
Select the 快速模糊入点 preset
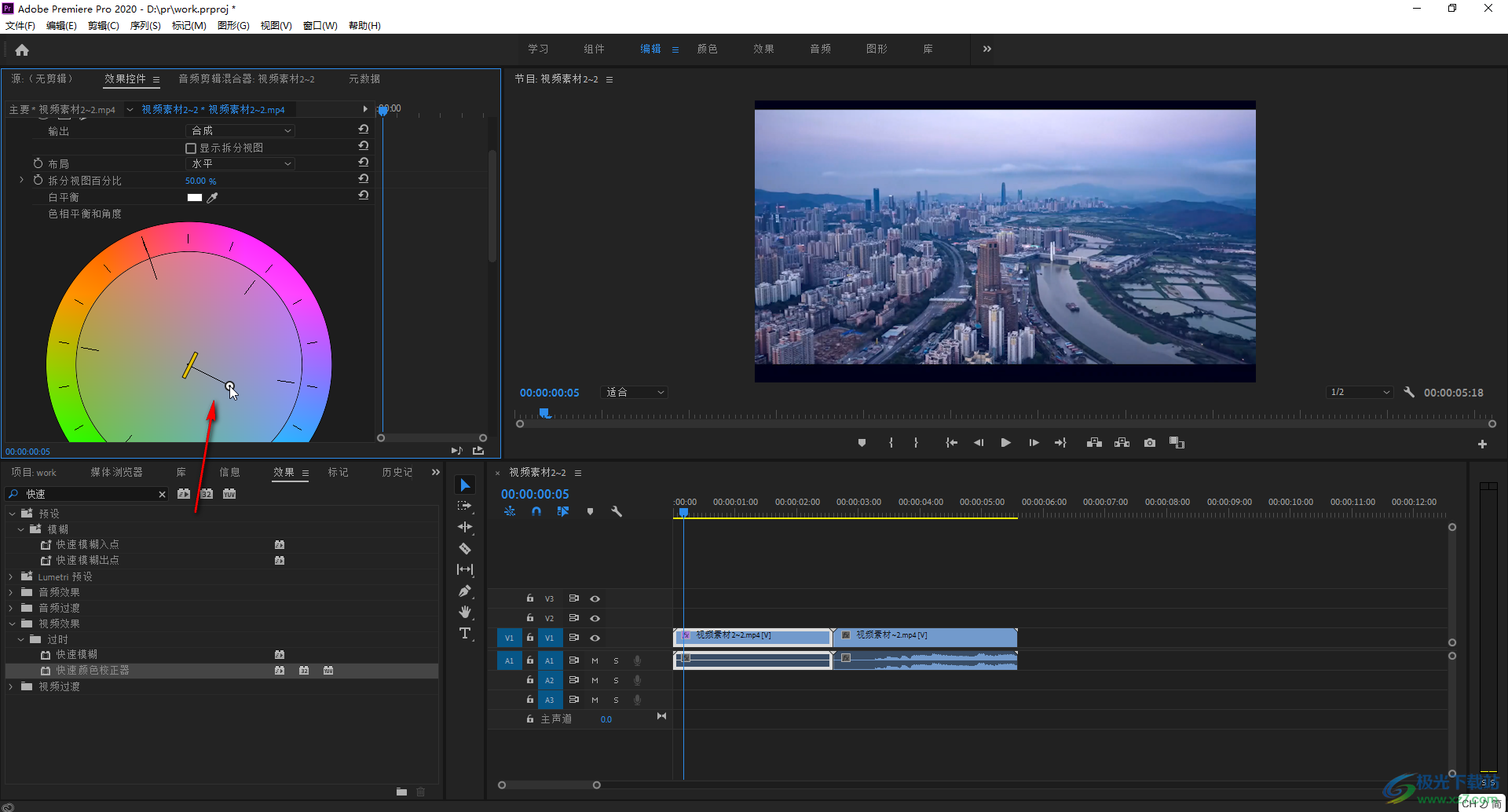point(87,544)
